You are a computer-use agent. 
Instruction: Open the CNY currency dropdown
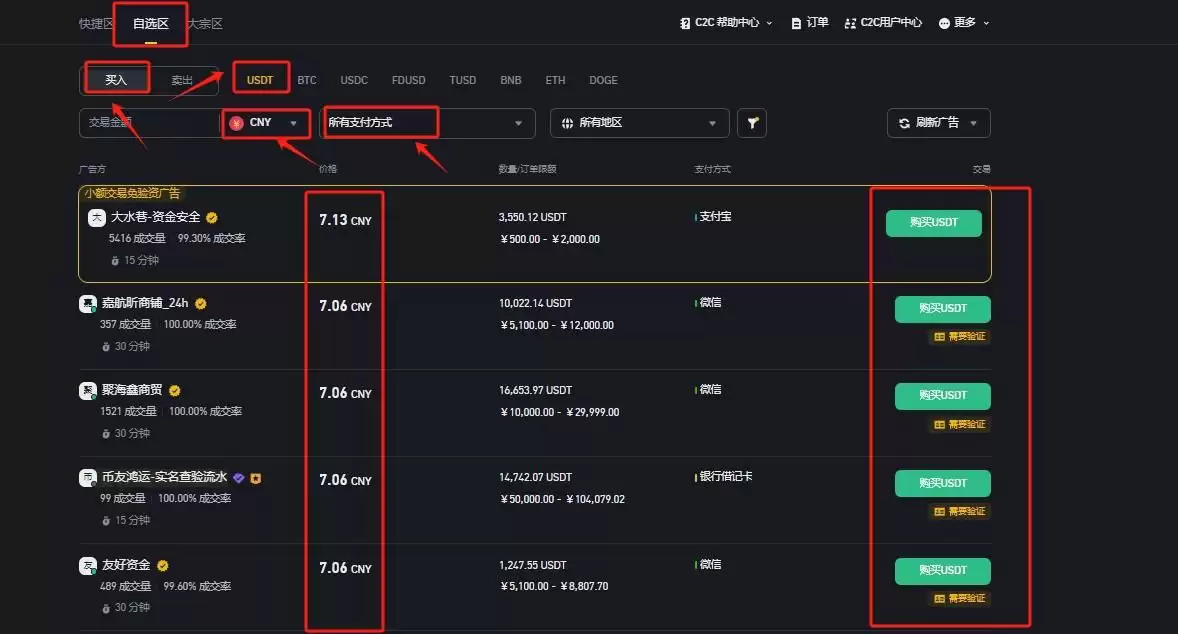coord(265,122)
